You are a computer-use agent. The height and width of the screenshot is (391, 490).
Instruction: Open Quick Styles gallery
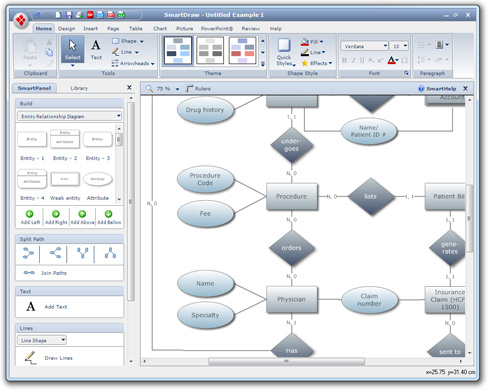click(284, 52)
